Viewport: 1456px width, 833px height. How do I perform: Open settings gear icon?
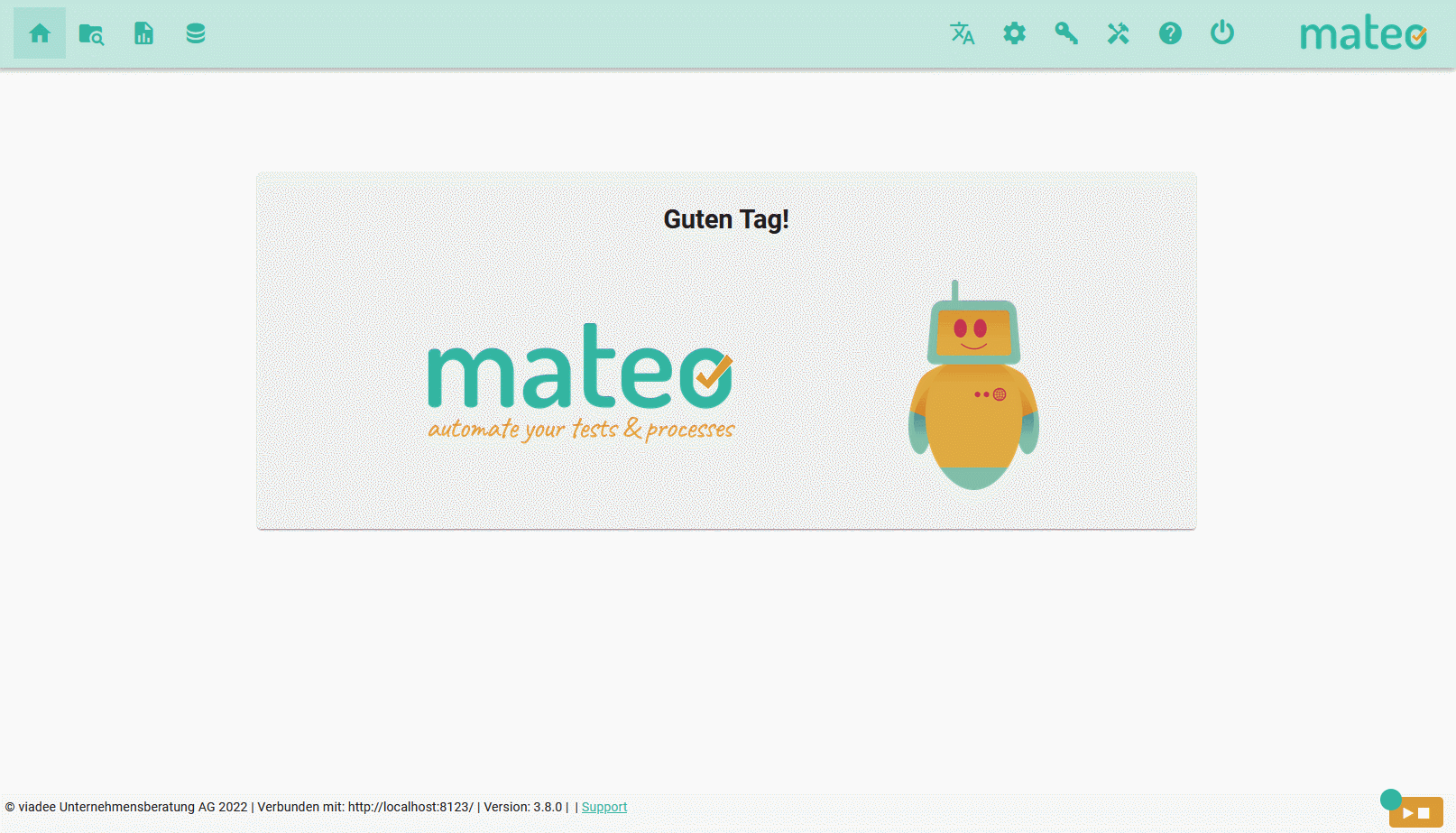pos(1015,33)
